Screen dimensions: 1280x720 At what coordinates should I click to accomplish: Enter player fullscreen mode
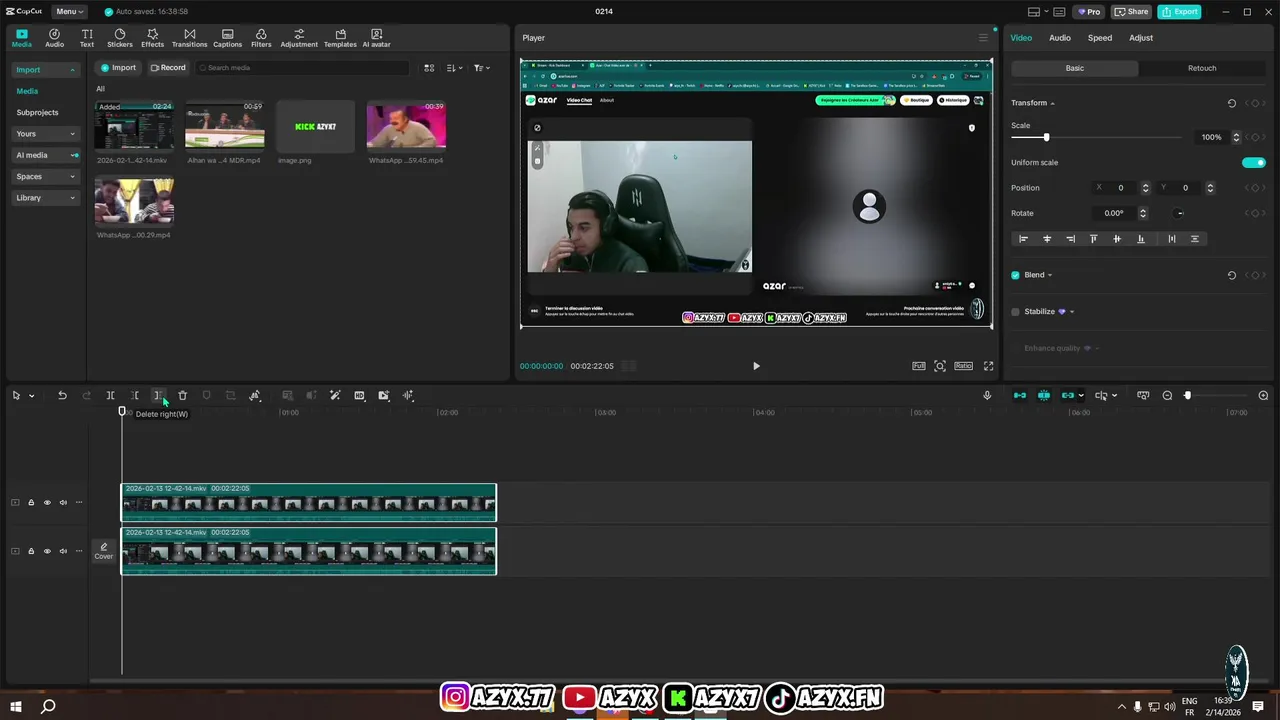[x=988, y=366]
